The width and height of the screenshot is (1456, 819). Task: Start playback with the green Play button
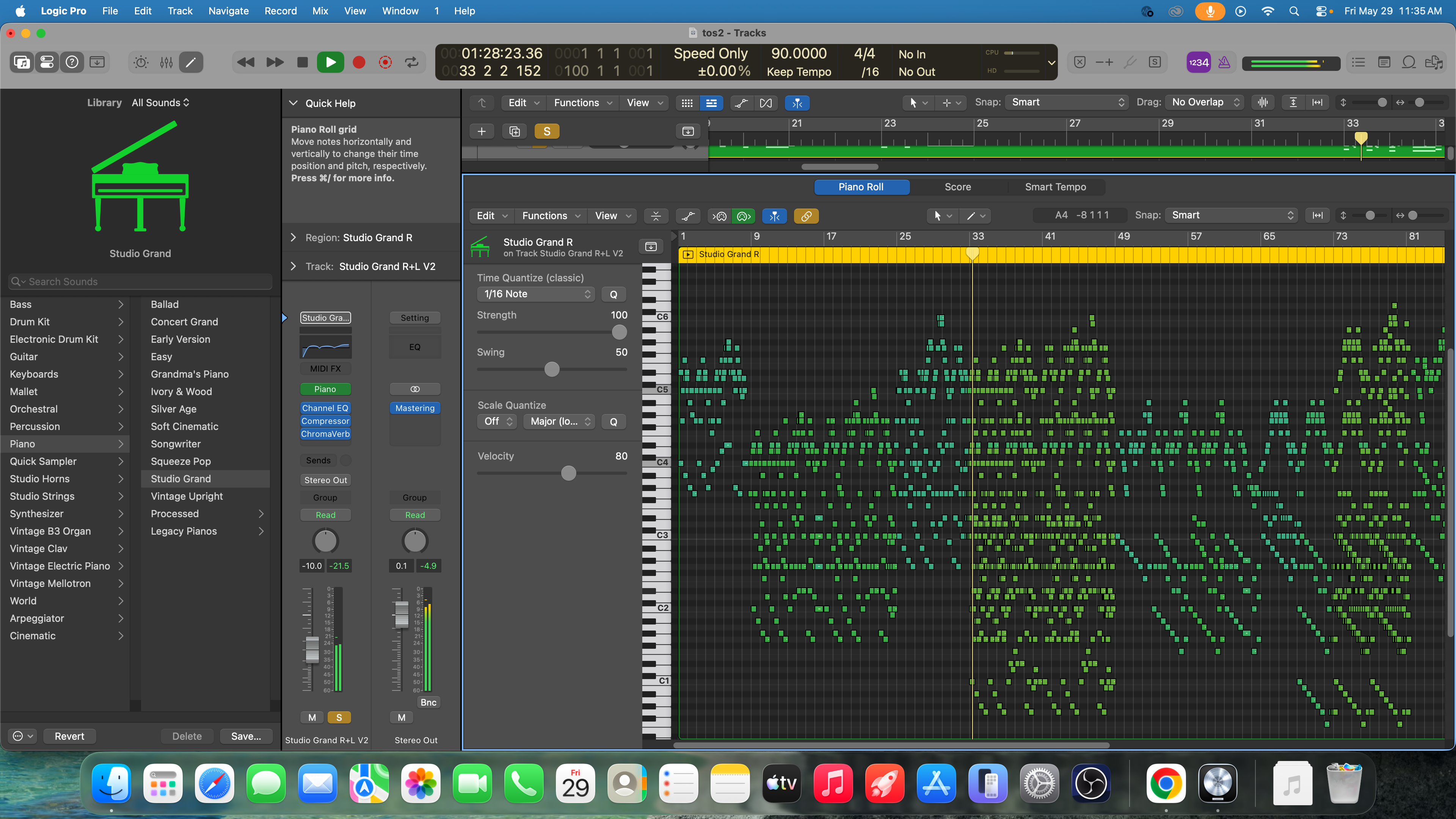(331, 62)
